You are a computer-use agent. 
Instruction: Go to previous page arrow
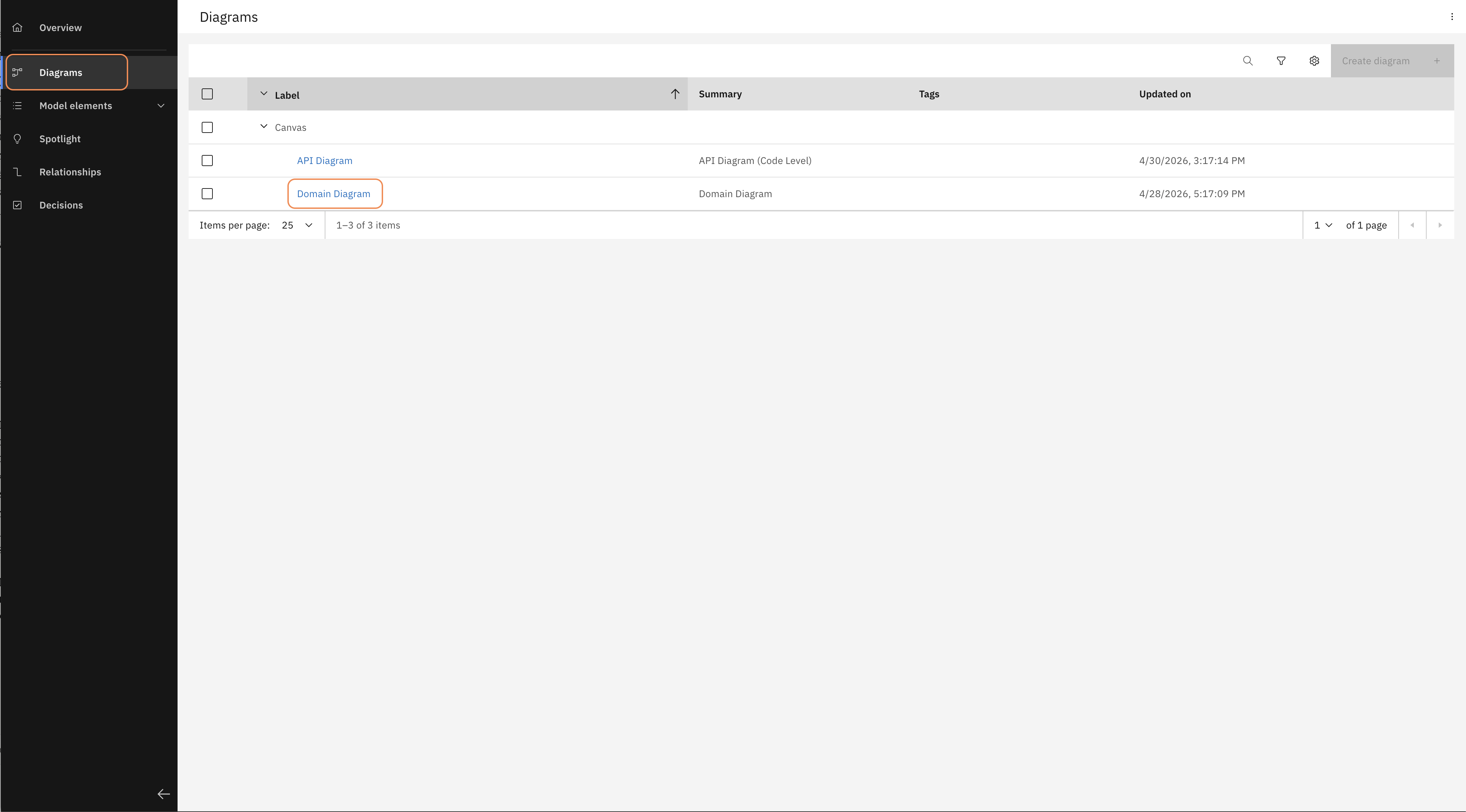pos(1412,225)
